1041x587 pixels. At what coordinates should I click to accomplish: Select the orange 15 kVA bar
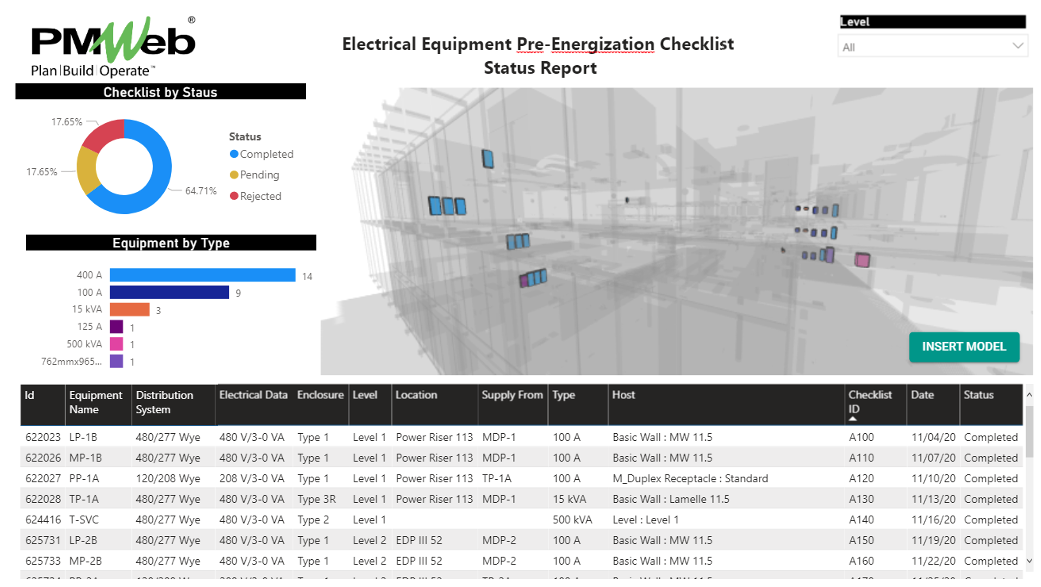129,310
